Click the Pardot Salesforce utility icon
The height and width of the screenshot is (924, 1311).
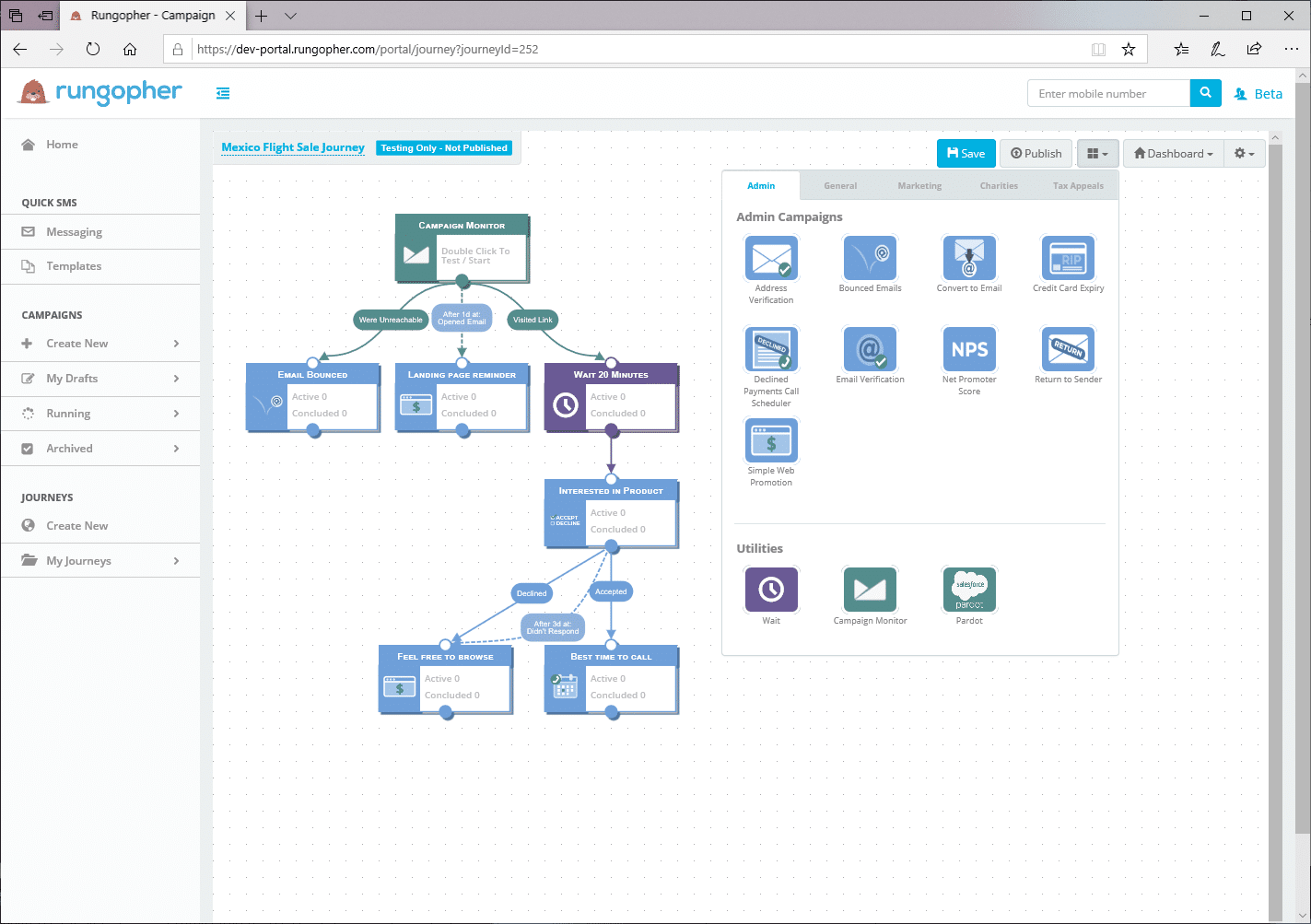pyautogui.click(x=969, y=590)
